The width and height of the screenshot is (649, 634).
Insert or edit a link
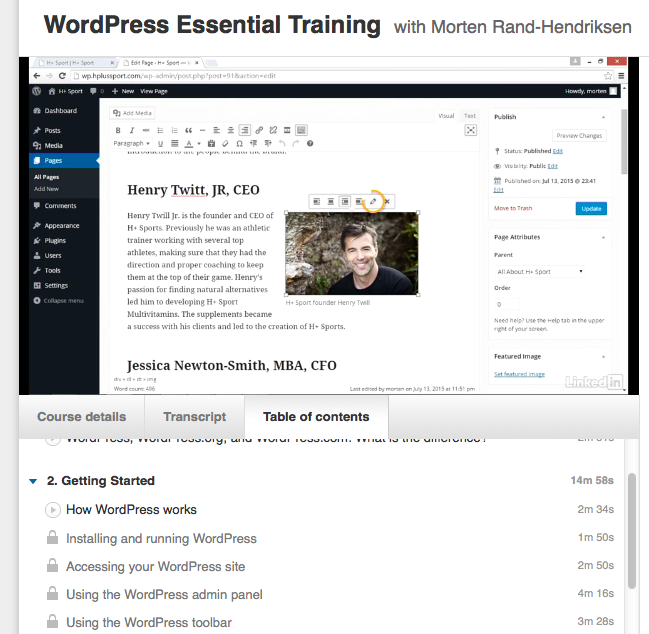(259, 130)
